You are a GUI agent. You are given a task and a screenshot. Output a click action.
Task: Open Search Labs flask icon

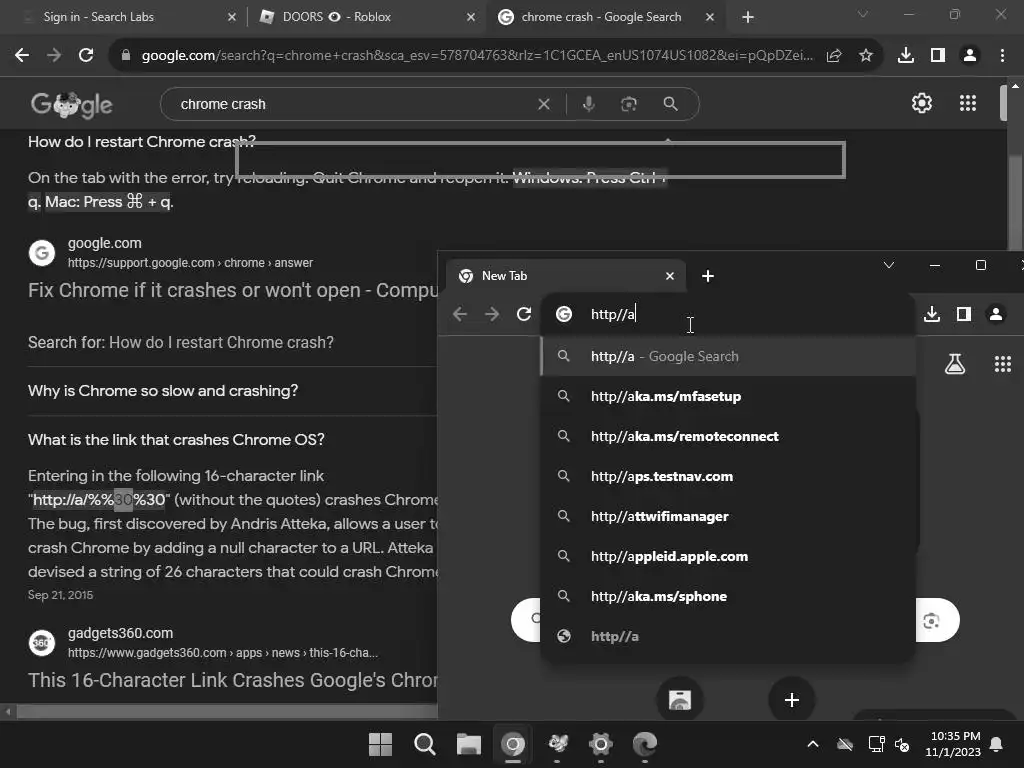coord(955,364)
